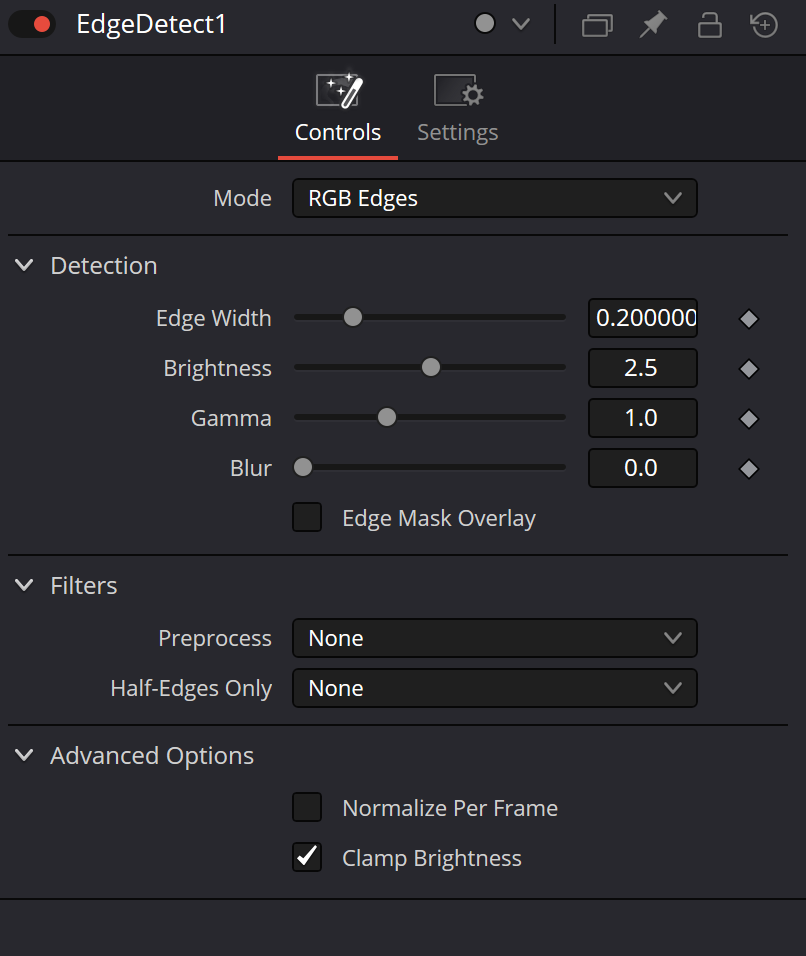806x956 pixels.
Task: Toggle the EdgeDetect1 node enable switch
Action: coord(32,24)
